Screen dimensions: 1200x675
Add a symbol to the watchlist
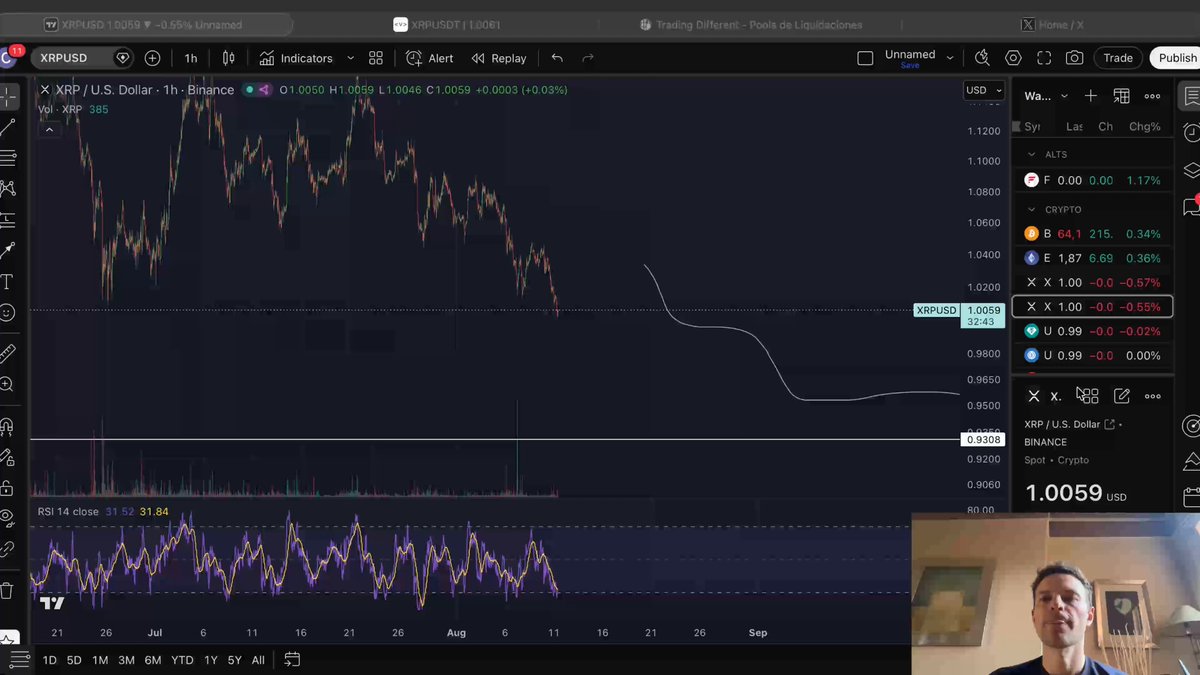(1091, 96)
